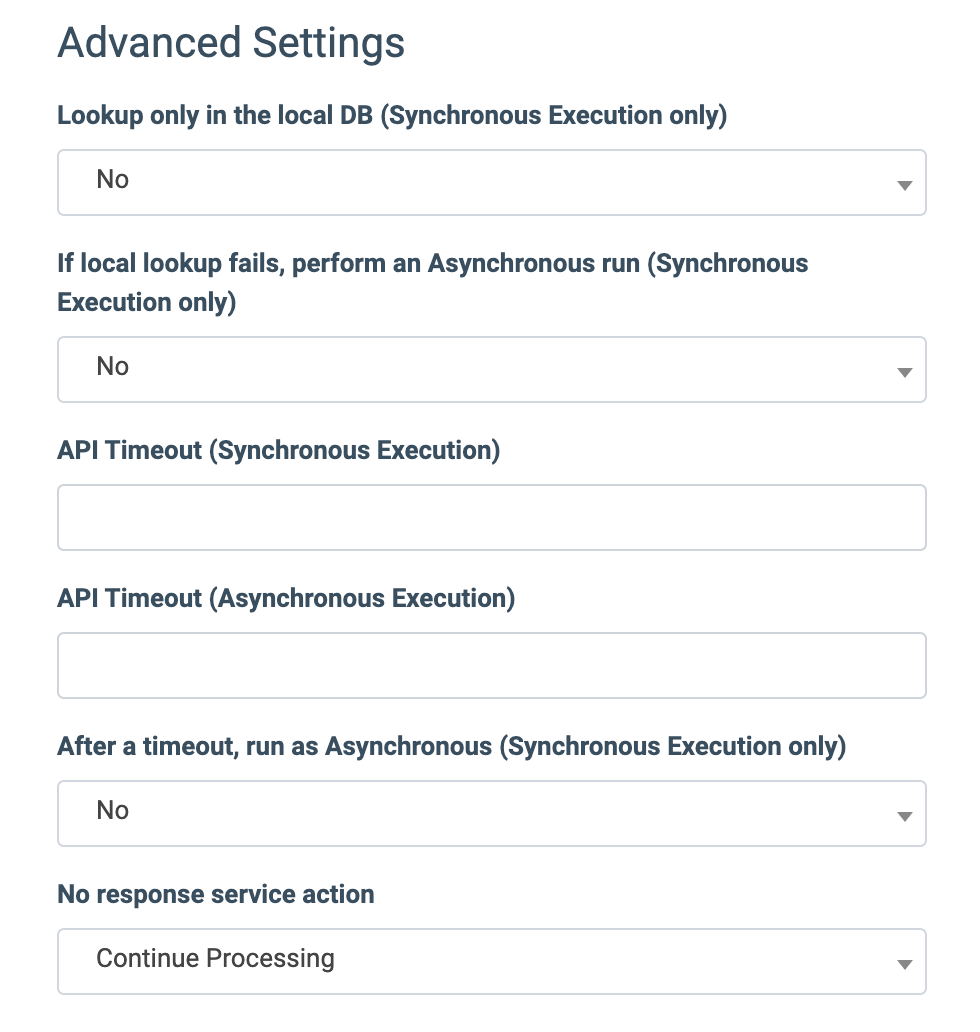Focus the API Timeout (Synchronous Execution) input field
Viewport: 980px width, 1032px height.
click(x=492, y=517)
